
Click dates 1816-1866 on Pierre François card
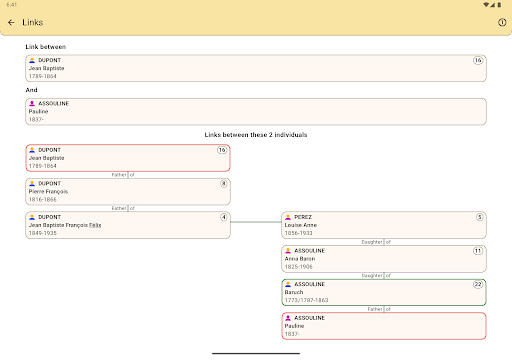[43, 200]
